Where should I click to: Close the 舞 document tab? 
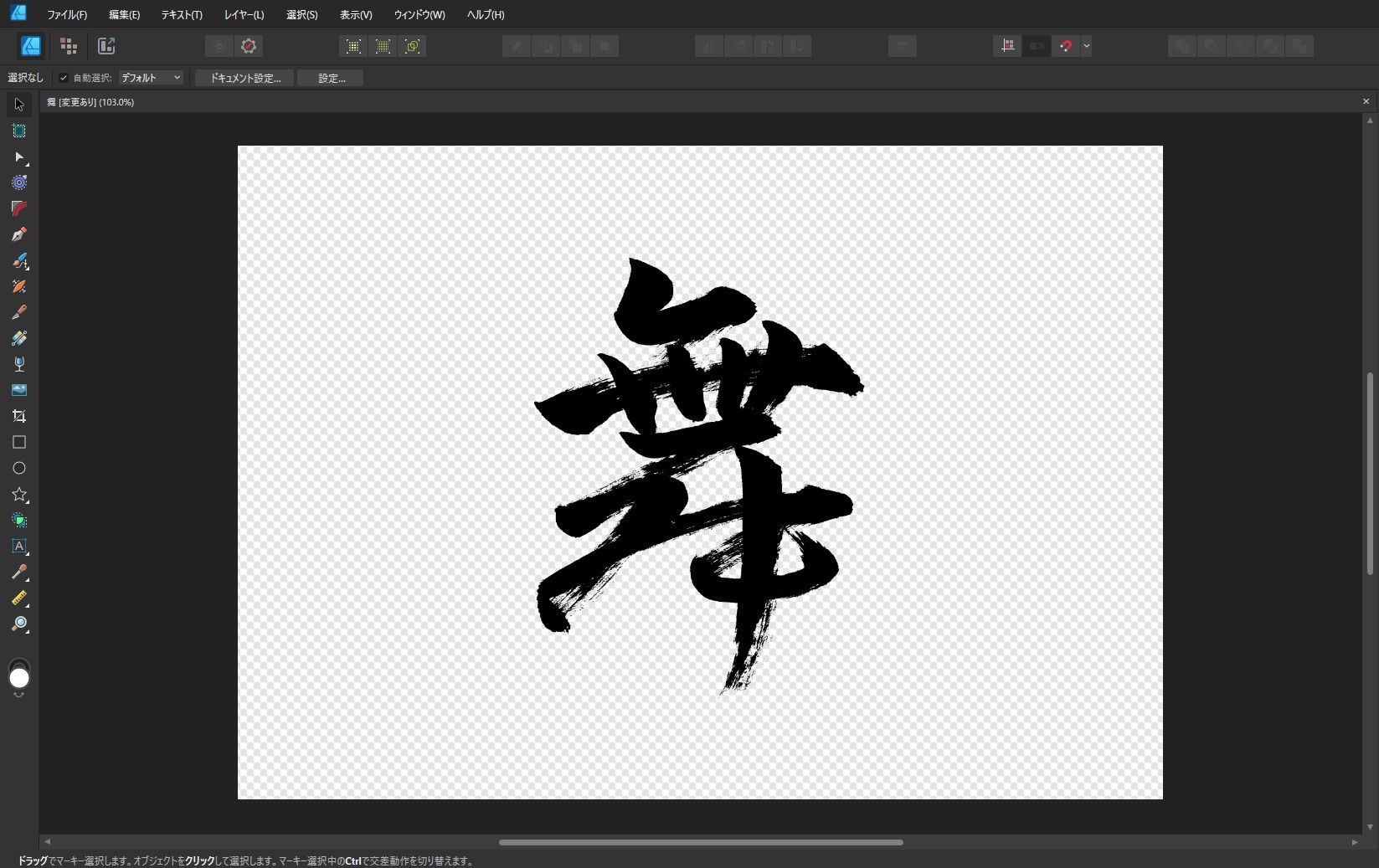pos(1366,101)
